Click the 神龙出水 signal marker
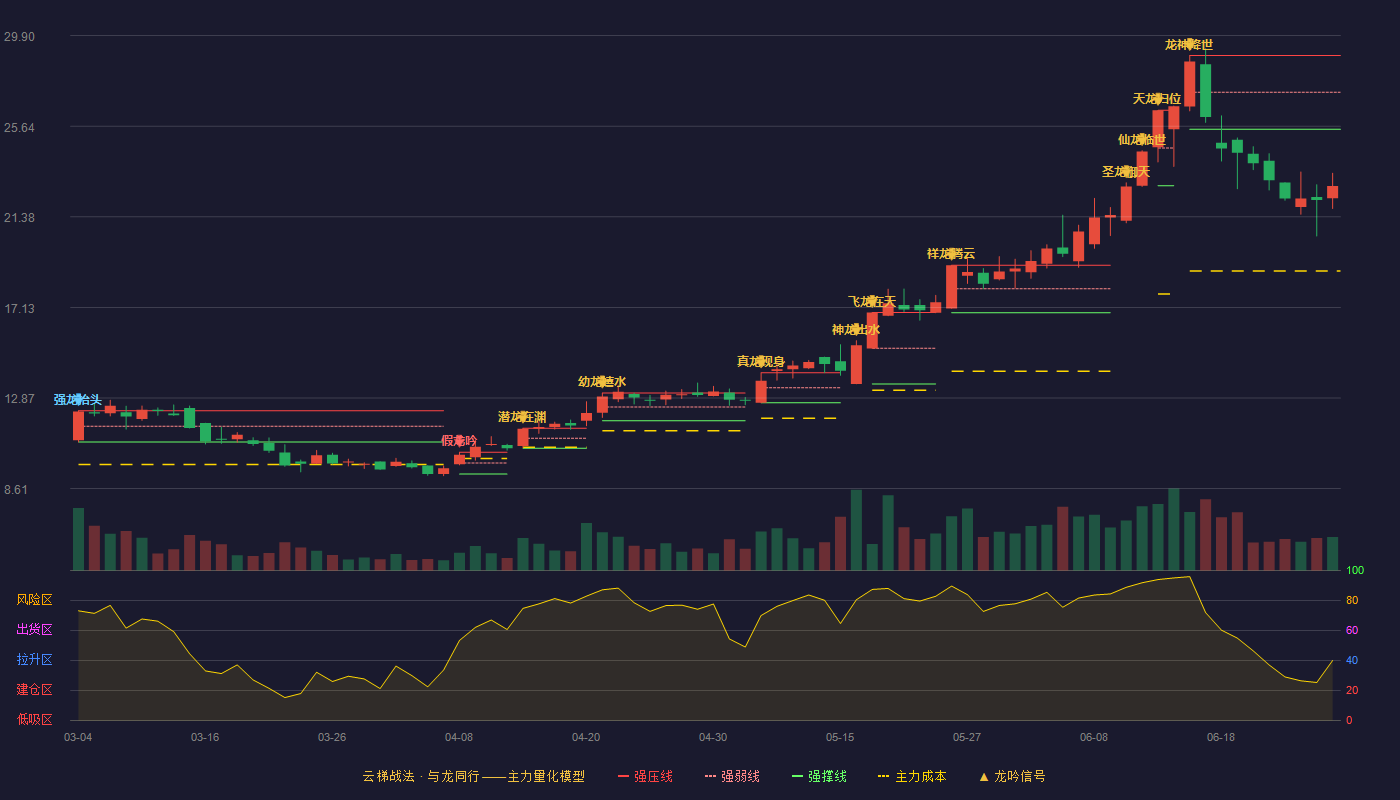This screenshot has height=800, width=1400. pyautogui.click(x=856, y=330)
